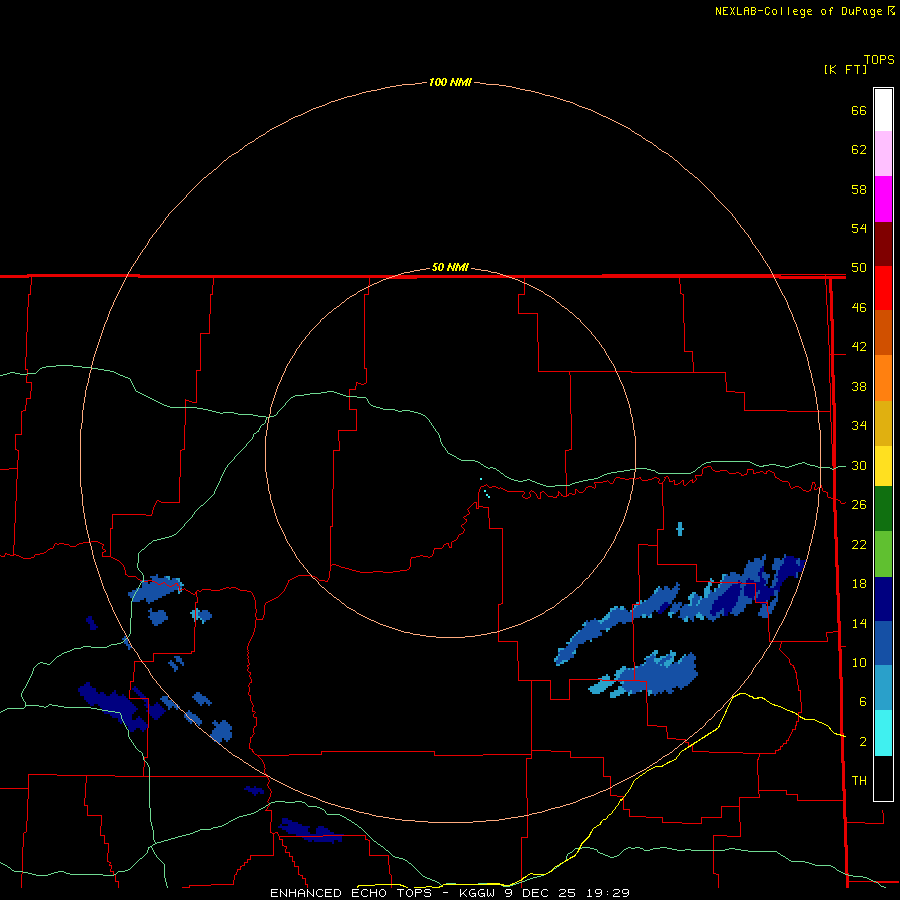900x900 pixels.
Task: Click the navy 18 legend swatch
Action: pyautogui.click(x=883, y=599)
